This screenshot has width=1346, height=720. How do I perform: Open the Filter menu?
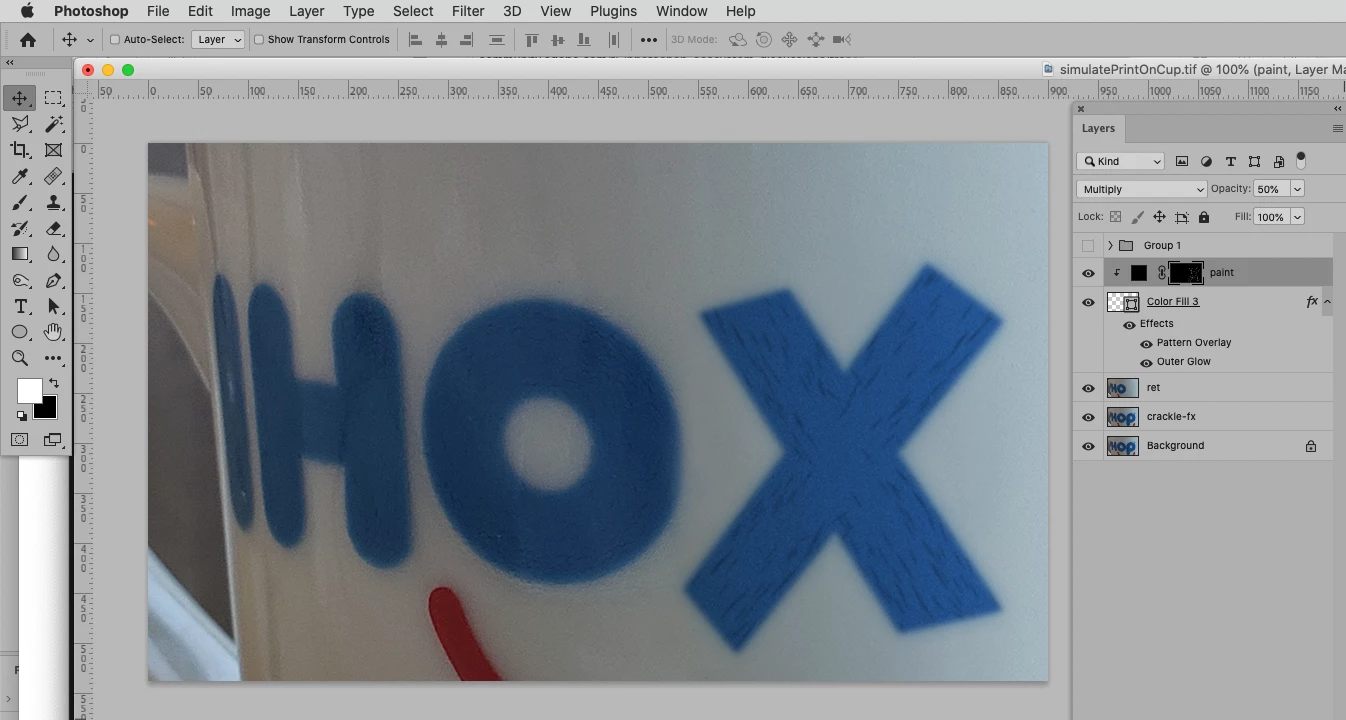point(468,11)
